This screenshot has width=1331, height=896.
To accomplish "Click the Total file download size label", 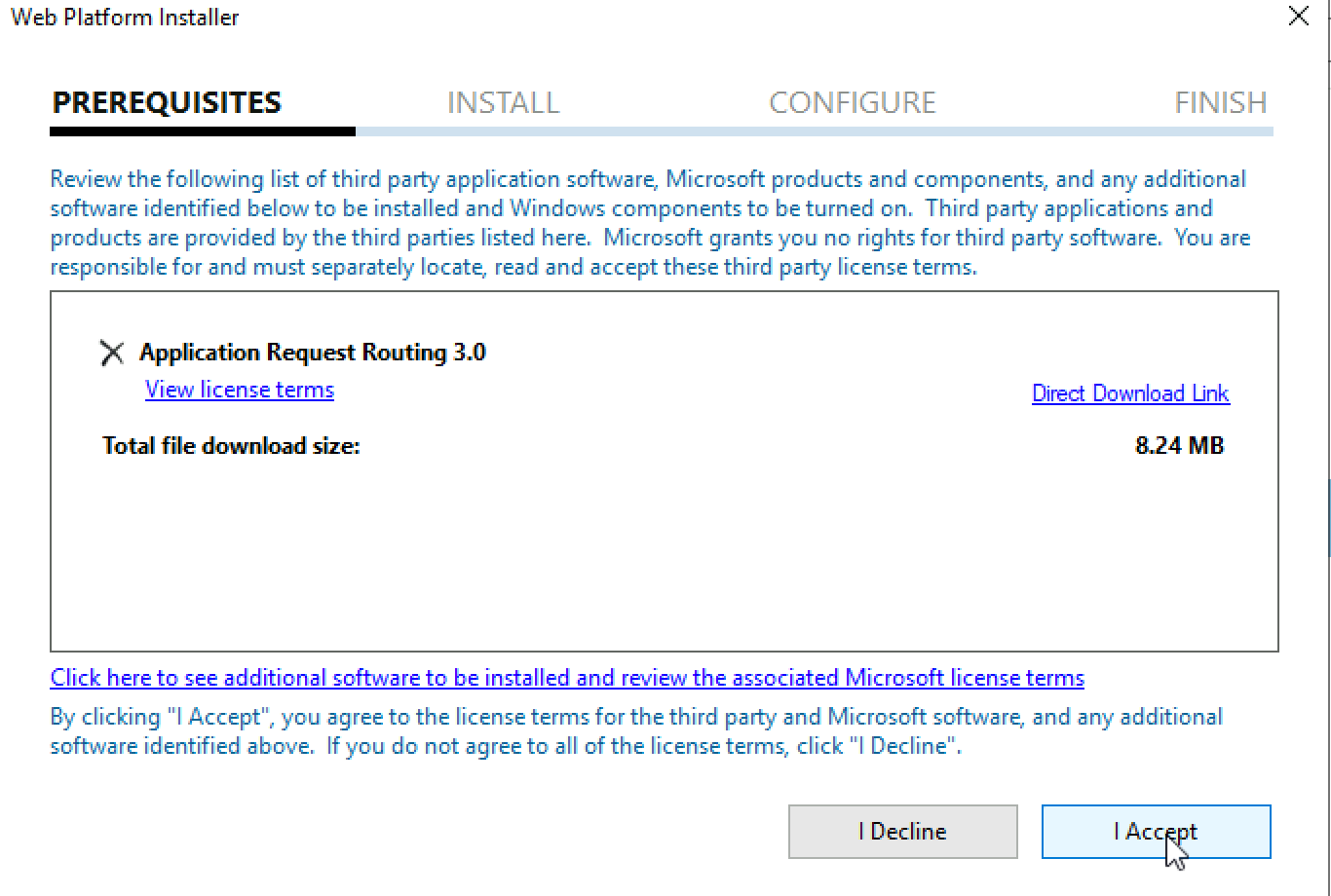I will [x=232, y=446].
